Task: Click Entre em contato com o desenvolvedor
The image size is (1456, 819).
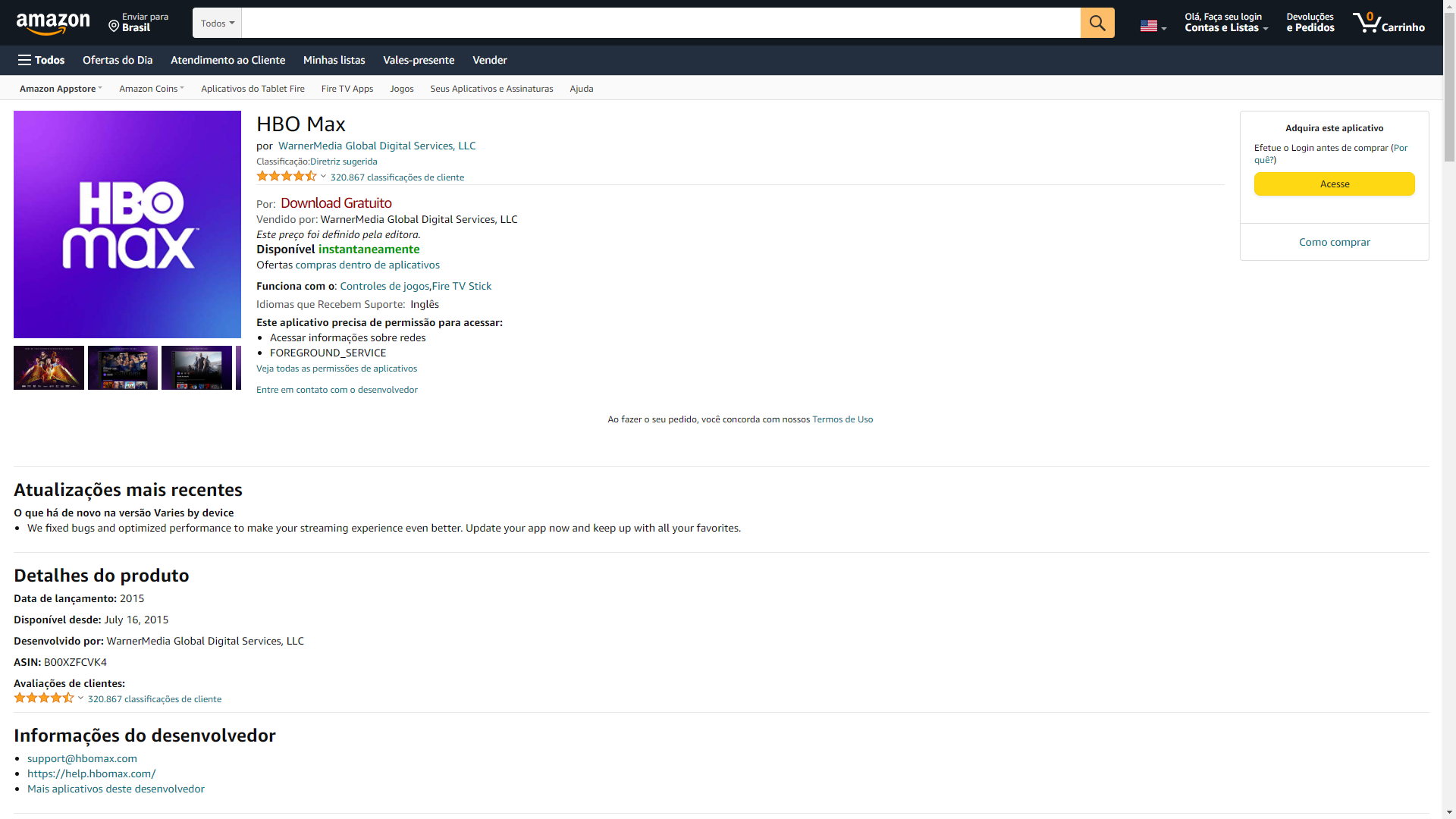Action: [337, 390]
